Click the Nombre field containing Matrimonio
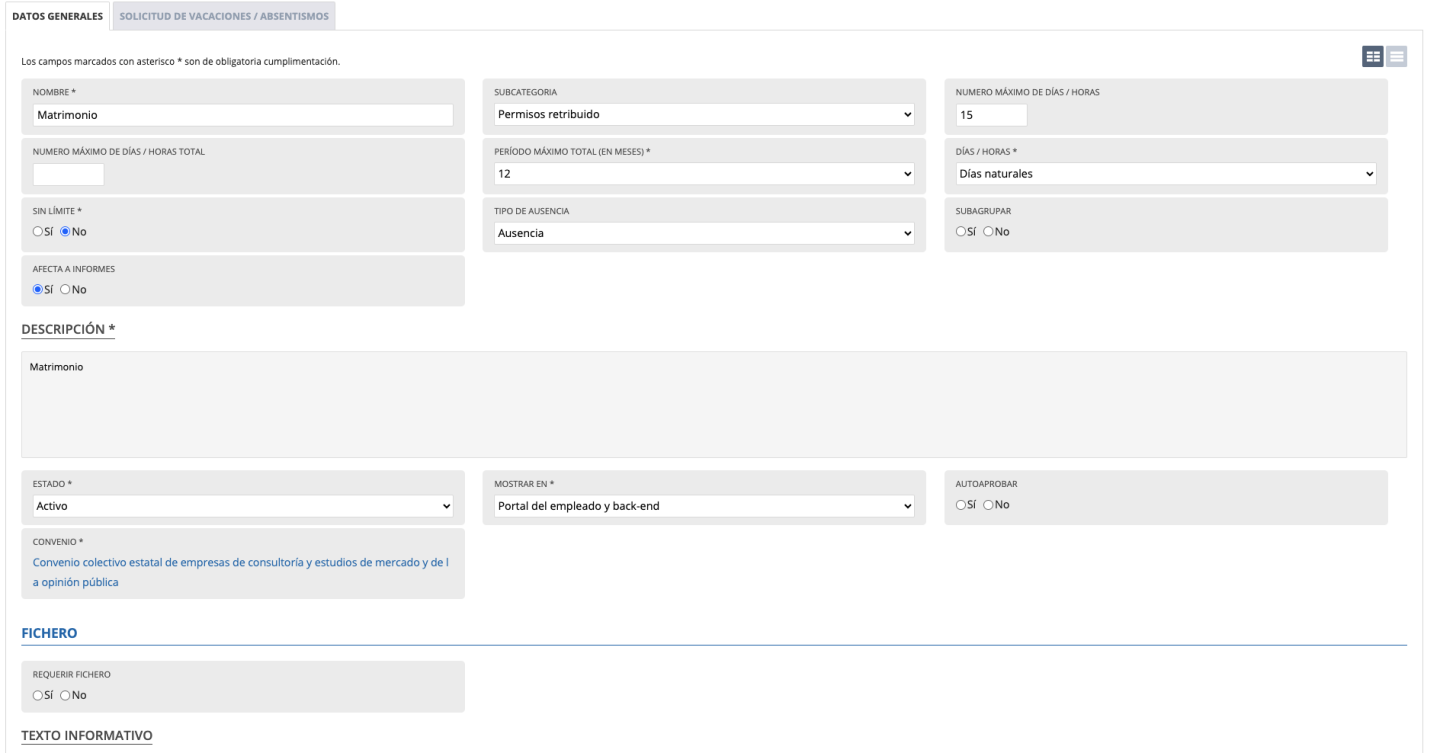This screenshot has height=753, width=1440. point(243,115)
